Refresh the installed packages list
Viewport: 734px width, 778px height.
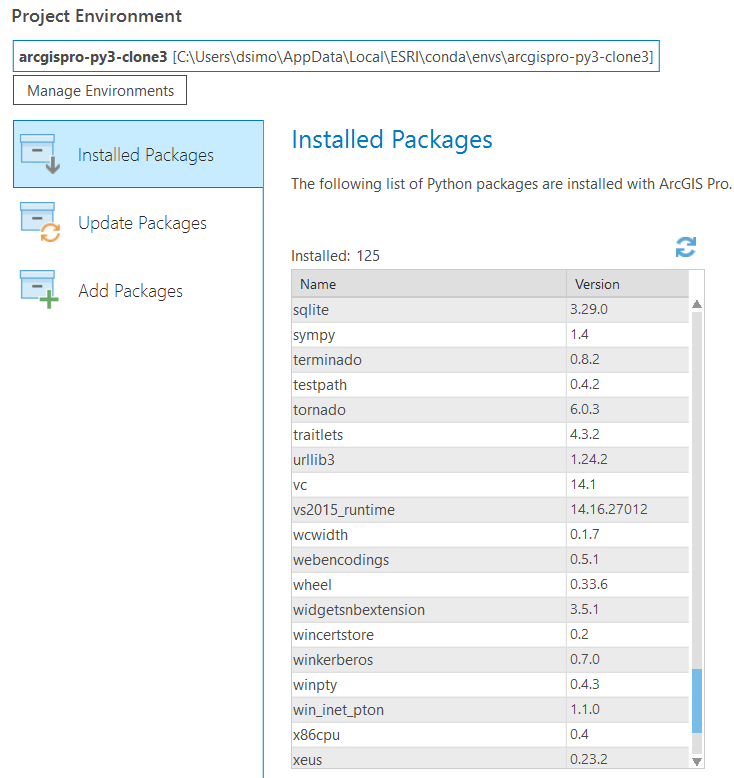coord(685,247)
